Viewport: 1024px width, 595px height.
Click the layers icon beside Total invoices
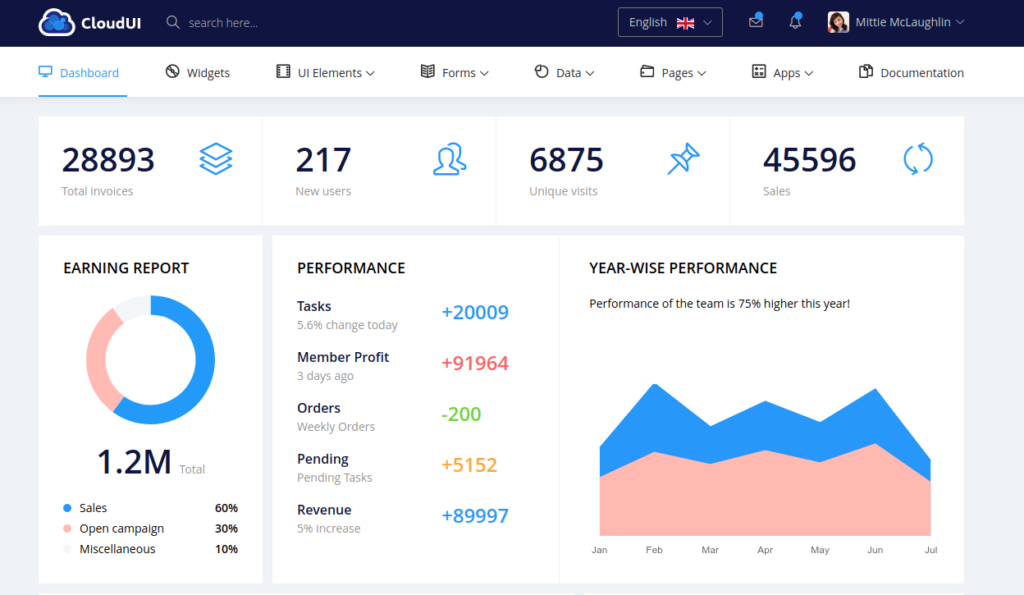point(216,159)
